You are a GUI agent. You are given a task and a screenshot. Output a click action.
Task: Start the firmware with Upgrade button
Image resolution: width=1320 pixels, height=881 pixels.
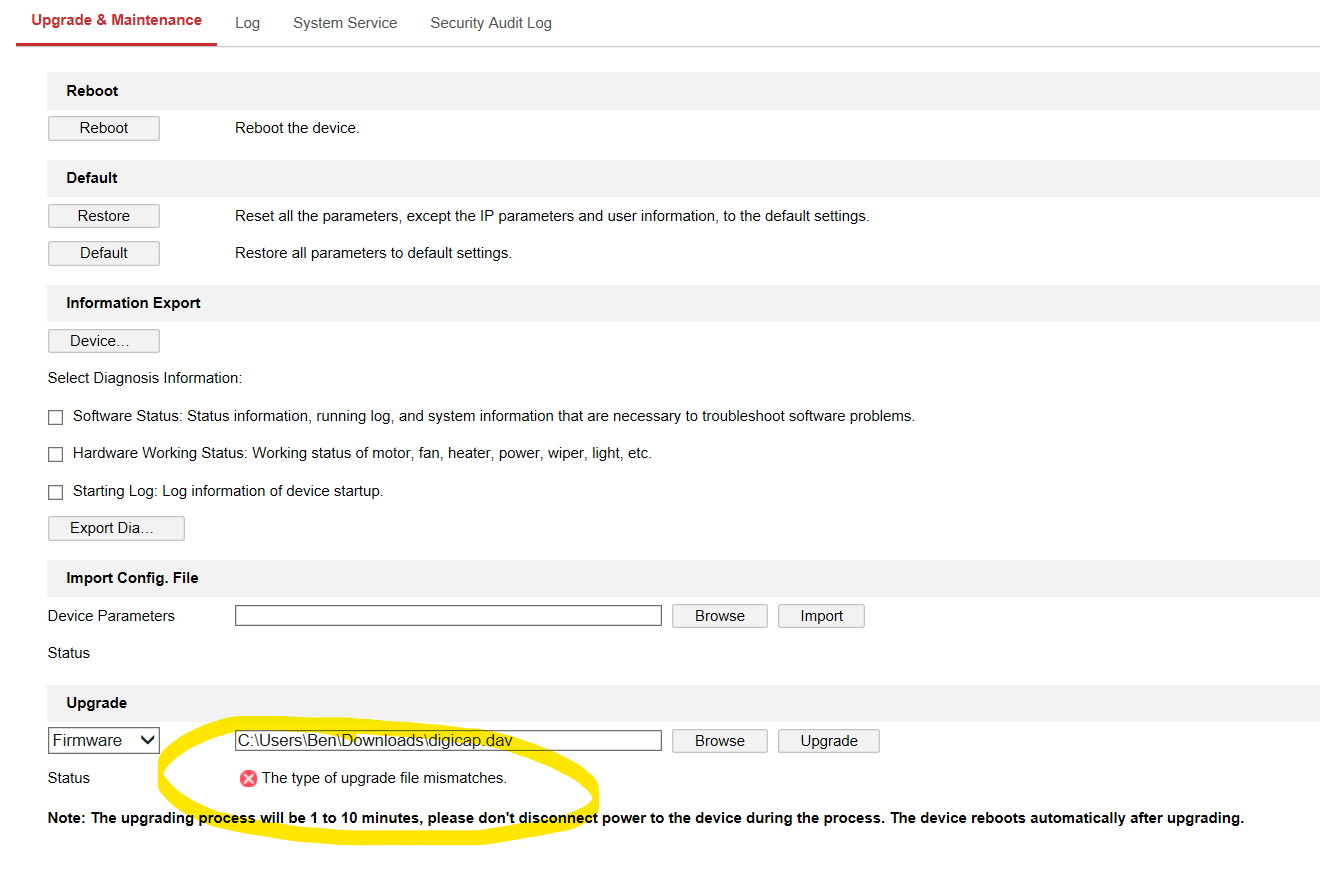coord(829,741)
